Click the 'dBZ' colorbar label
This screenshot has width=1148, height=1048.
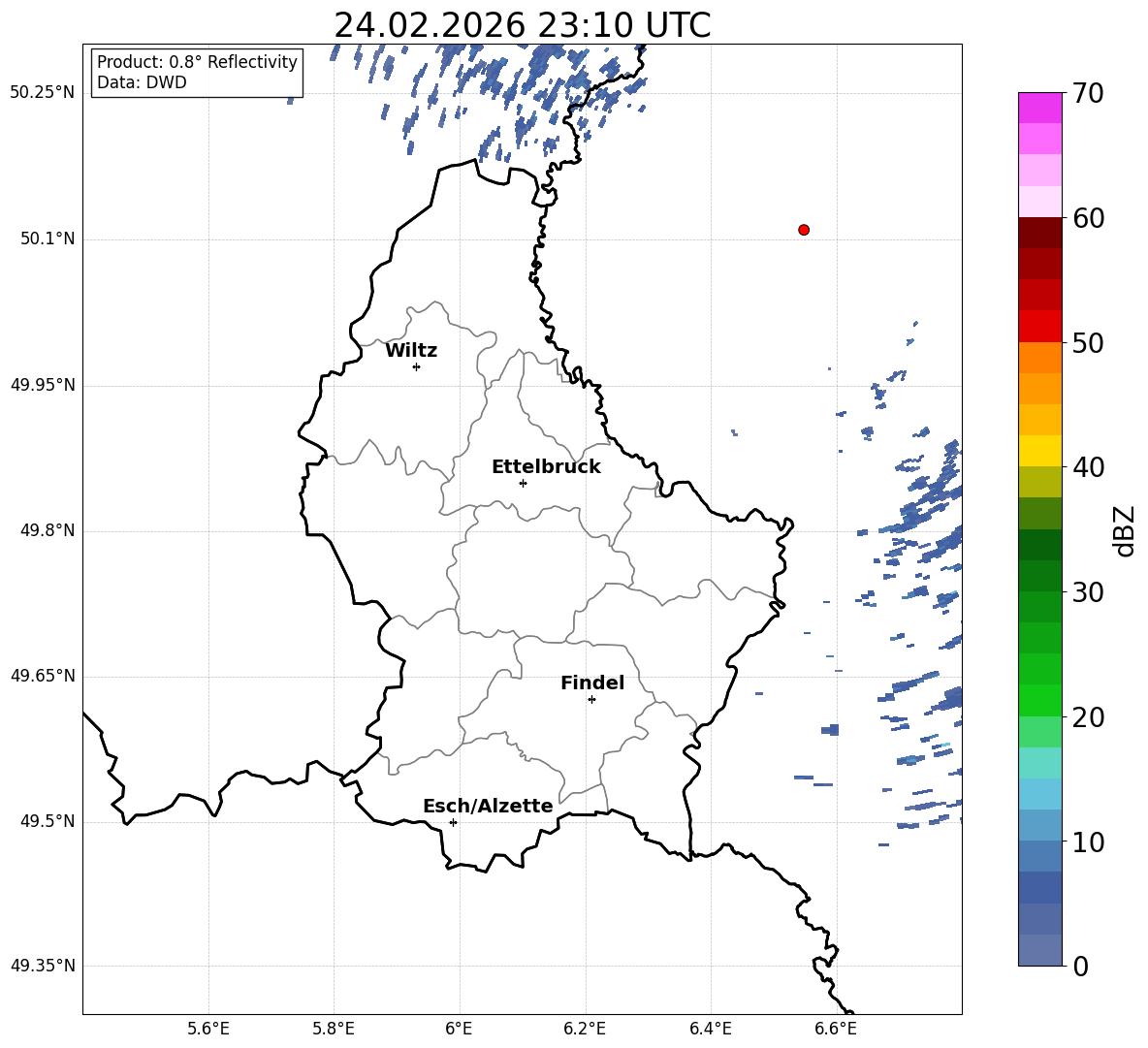click(x=1124, y=530)
